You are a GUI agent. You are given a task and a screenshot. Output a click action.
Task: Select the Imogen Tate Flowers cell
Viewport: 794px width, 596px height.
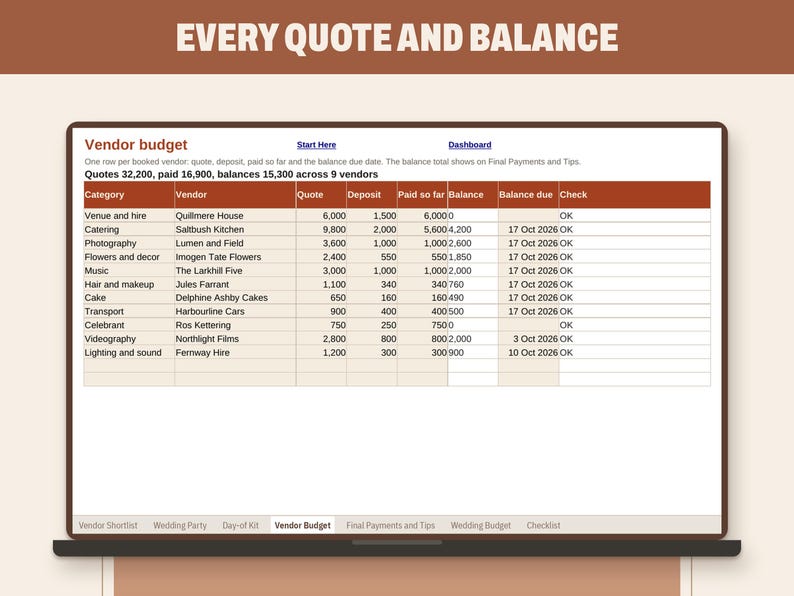click(235, 257)
